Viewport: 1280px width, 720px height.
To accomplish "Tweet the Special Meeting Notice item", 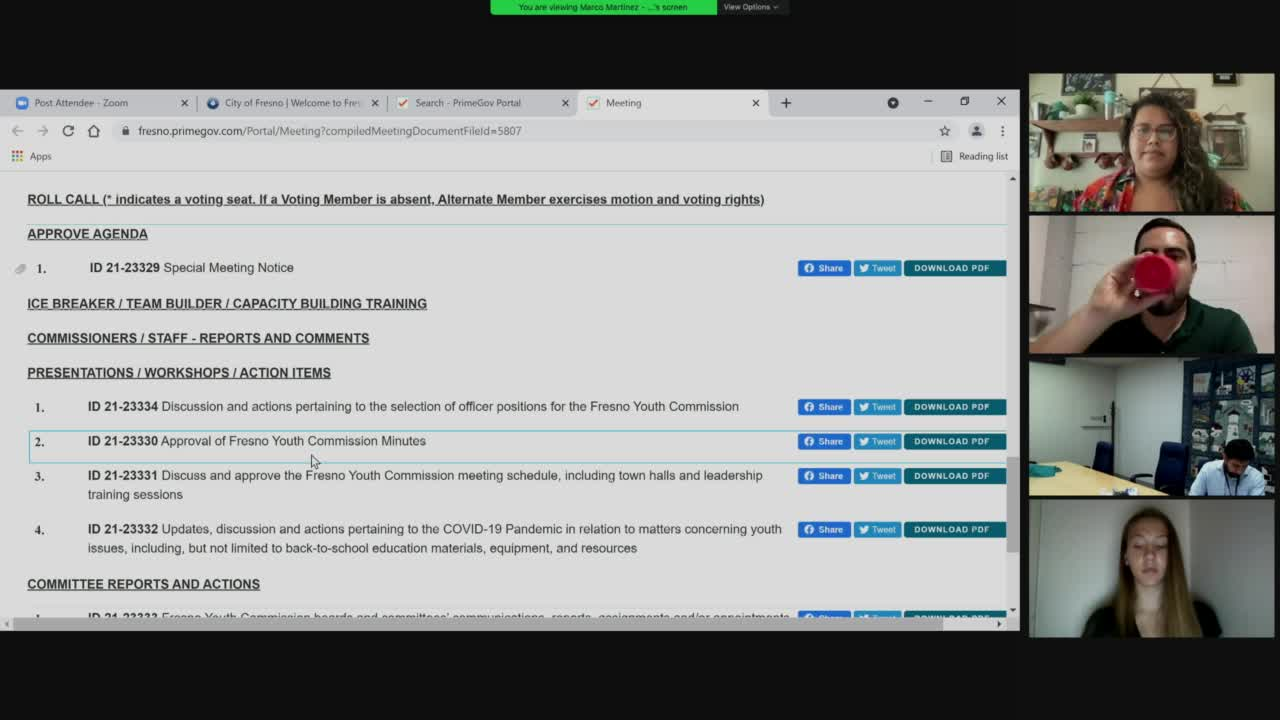I will pos(877,268).
